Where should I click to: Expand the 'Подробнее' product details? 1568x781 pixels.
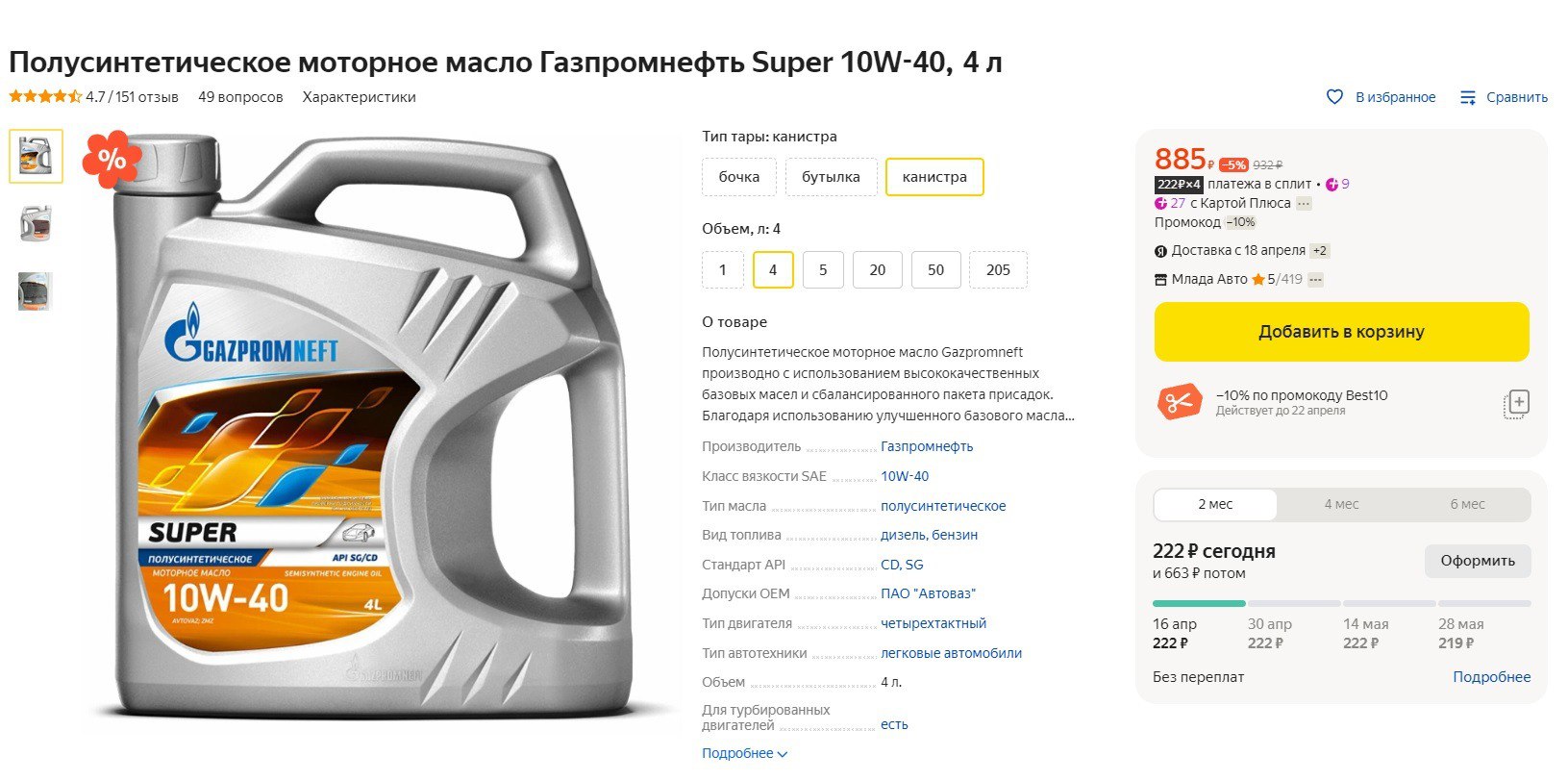[744, 753]
